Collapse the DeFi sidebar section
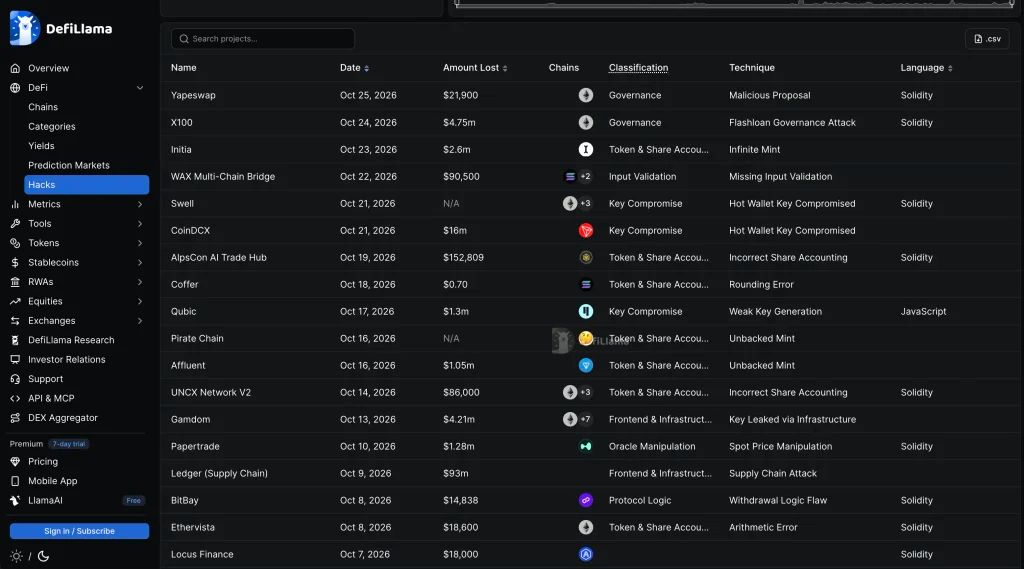This screenshot has width=1024, height=569. (x=140, y=88)
